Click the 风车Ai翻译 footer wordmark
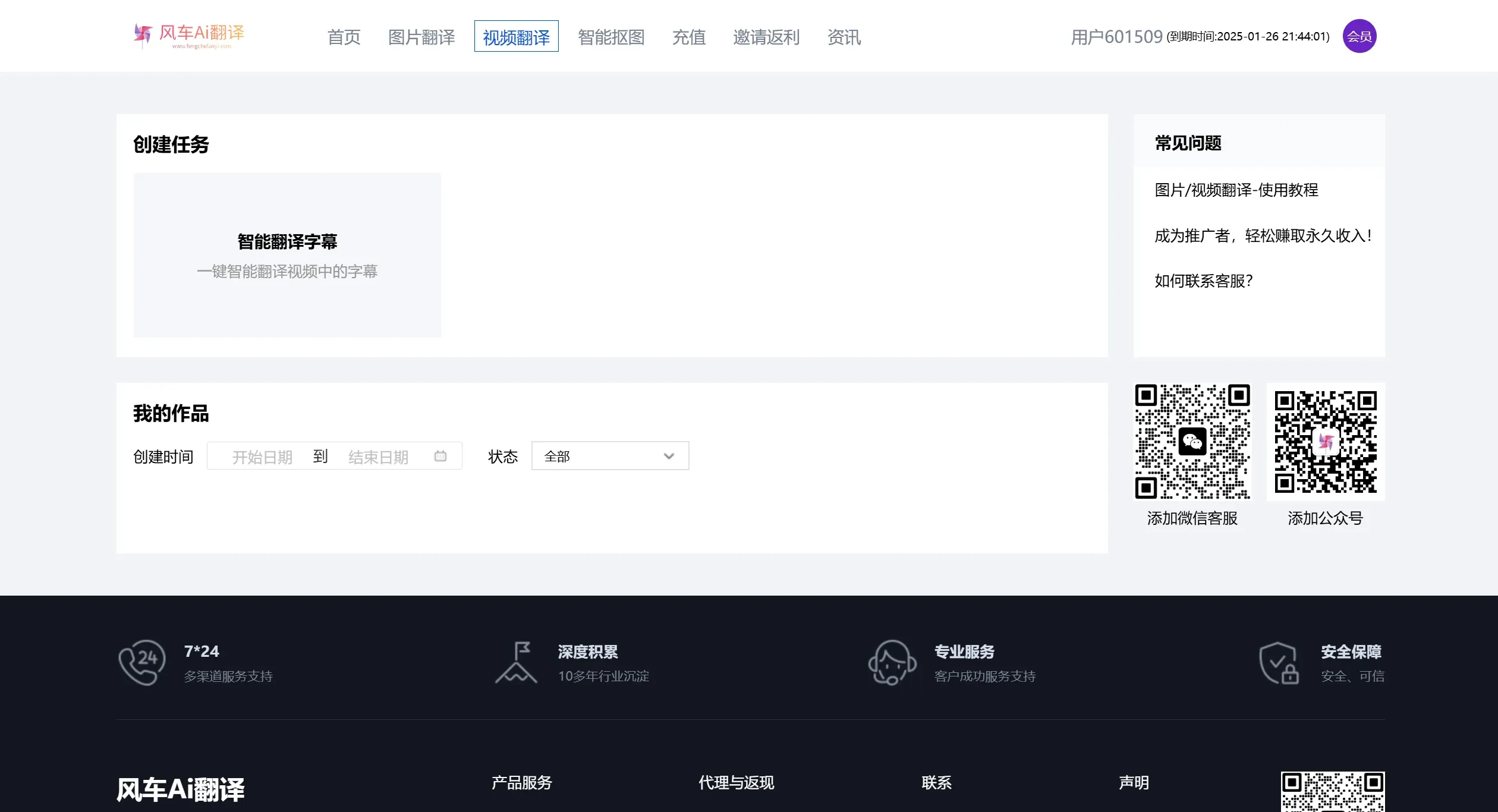1498x812 pixels. click(x=180, y=789)
